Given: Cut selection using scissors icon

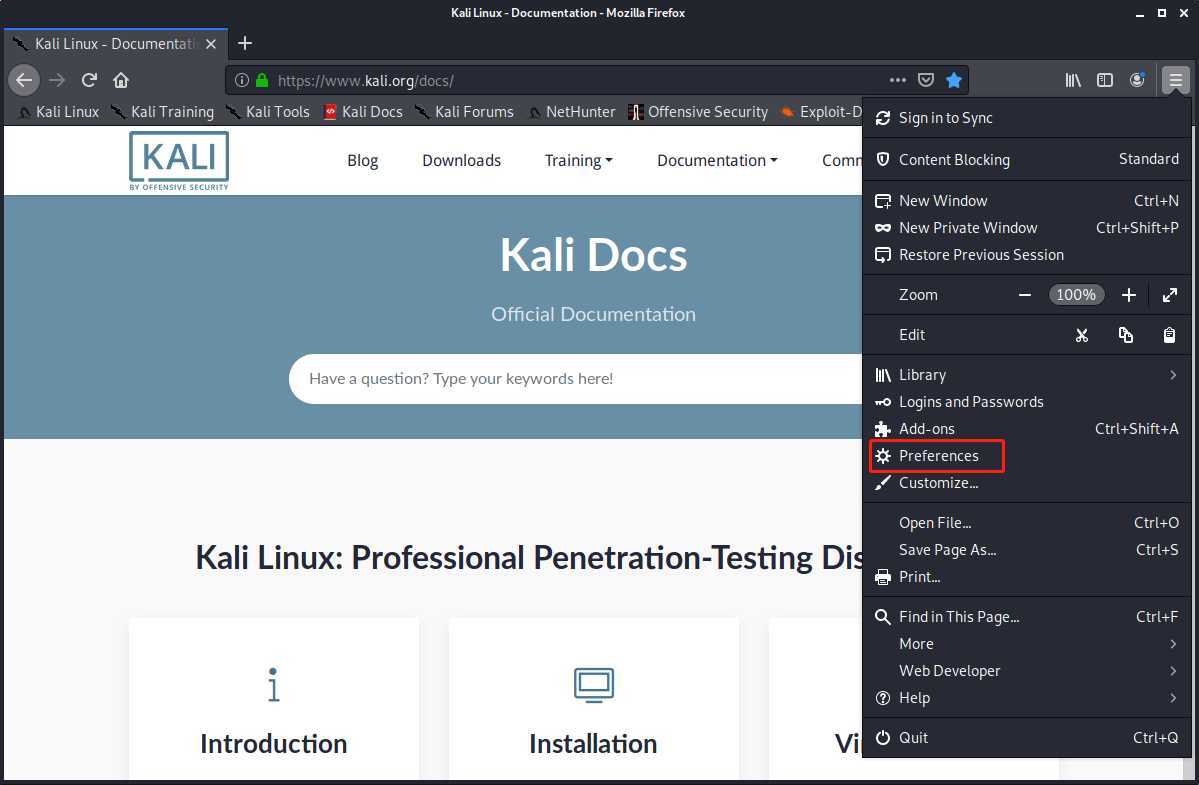Looking at the screenshot, I should pos(1081,335).
